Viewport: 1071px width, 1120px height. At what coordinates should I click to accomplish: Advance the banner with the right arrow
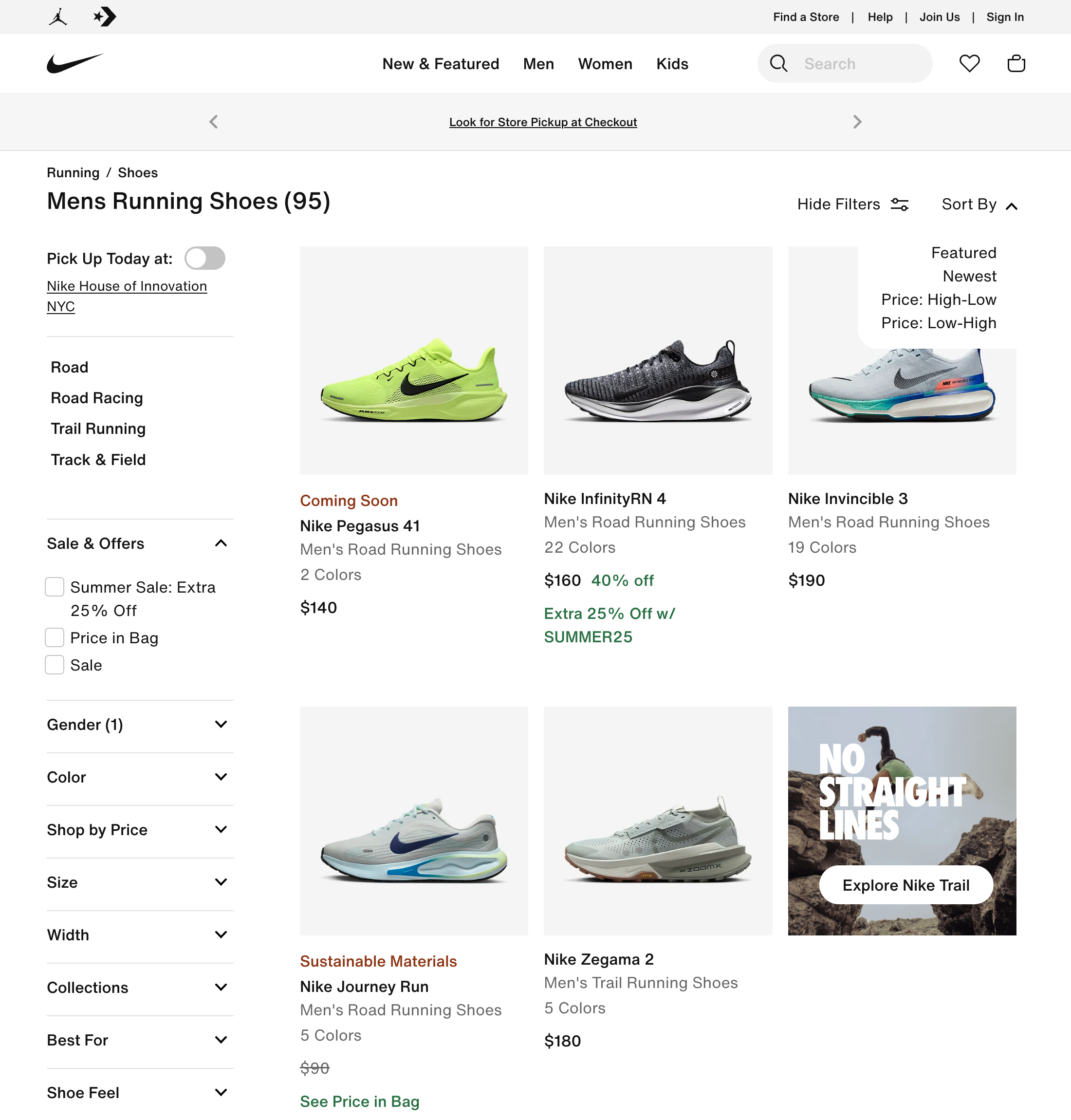pyautogui.click(x=857, y=121)
